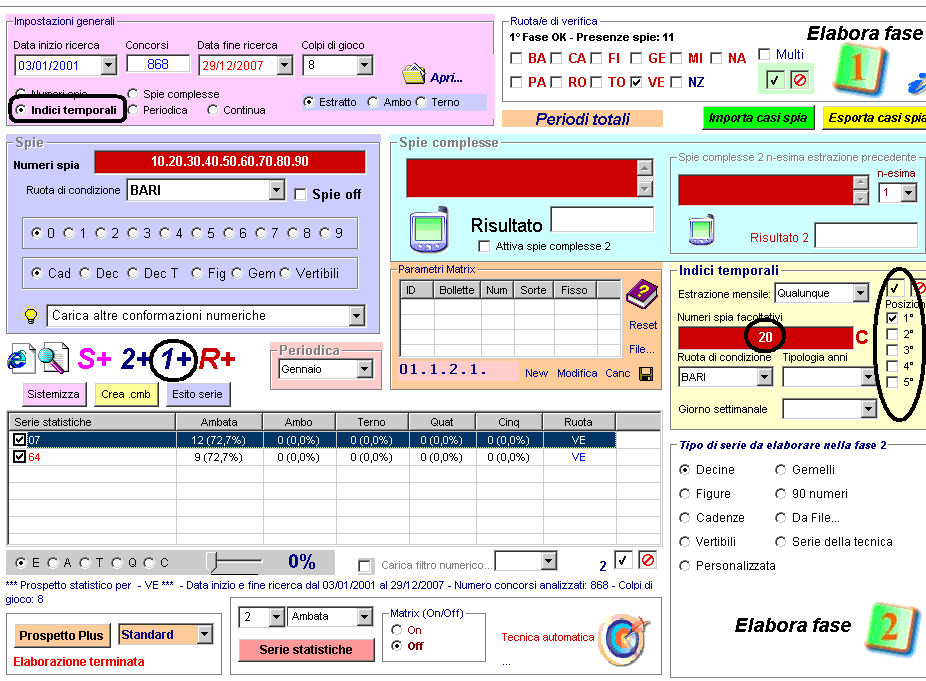
Task: Enable Attiva spie complesse 2
Action: [x=484, y=246]
